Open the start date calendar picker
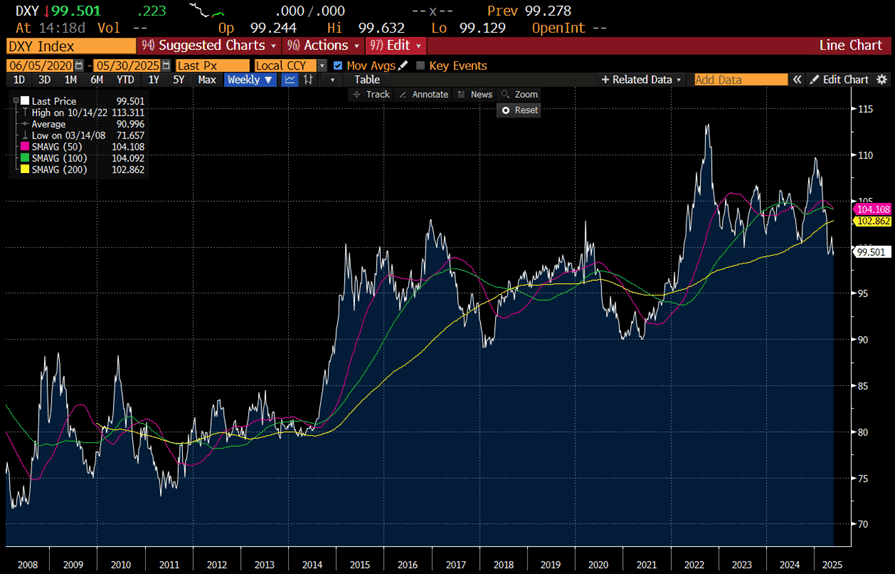 click(x=77, y=65)
